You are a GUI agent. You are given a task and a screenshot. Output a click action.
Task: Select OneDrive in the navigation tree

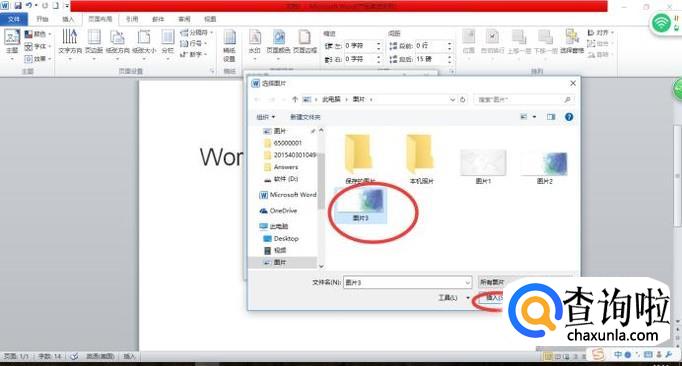[x=283, y=211]
